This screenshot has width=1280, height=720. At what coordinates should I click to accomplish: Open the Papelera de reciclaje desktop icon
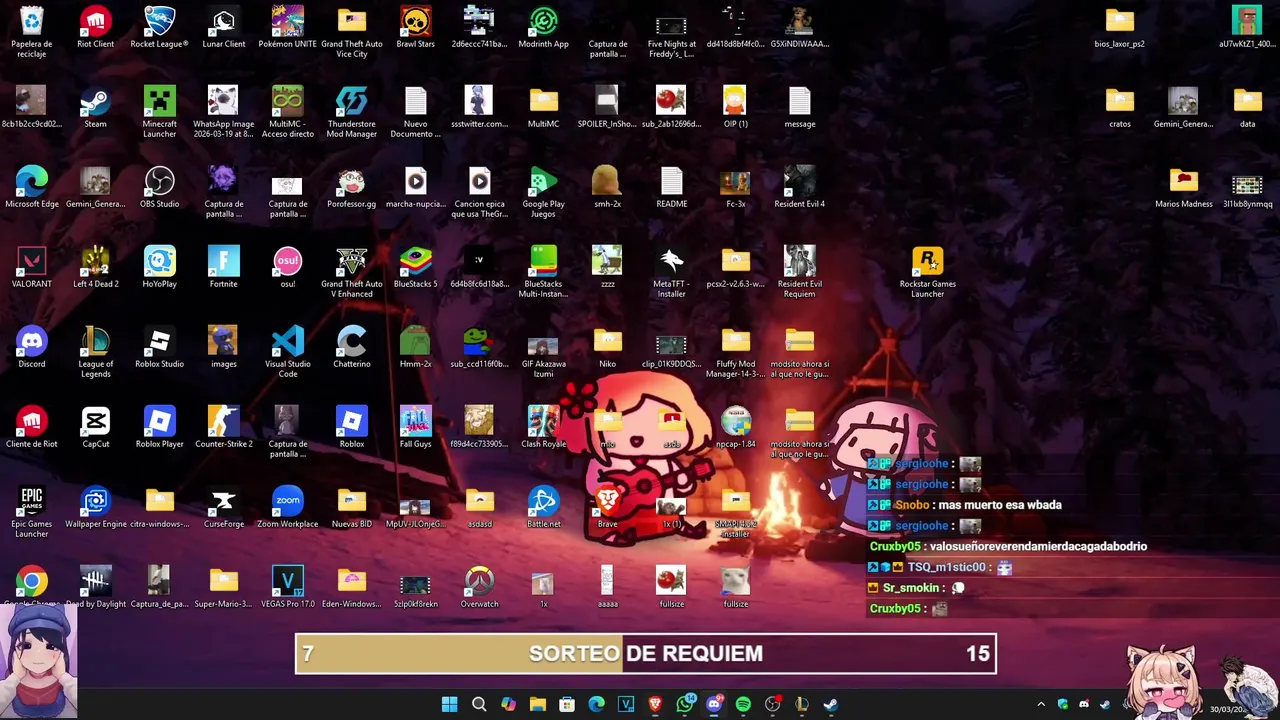(x=32, y=32)
